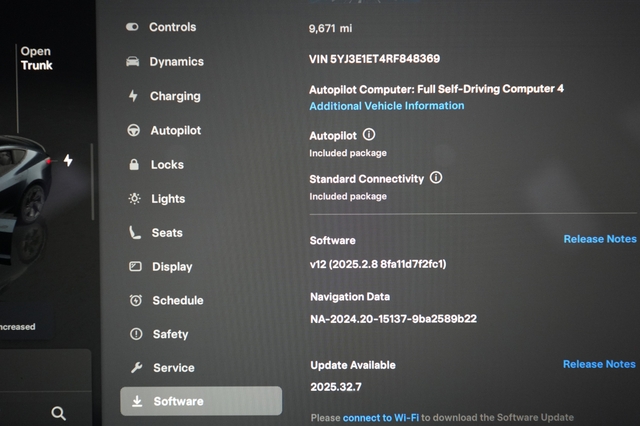Tap the Locks padlock icon

pos(134,164)
